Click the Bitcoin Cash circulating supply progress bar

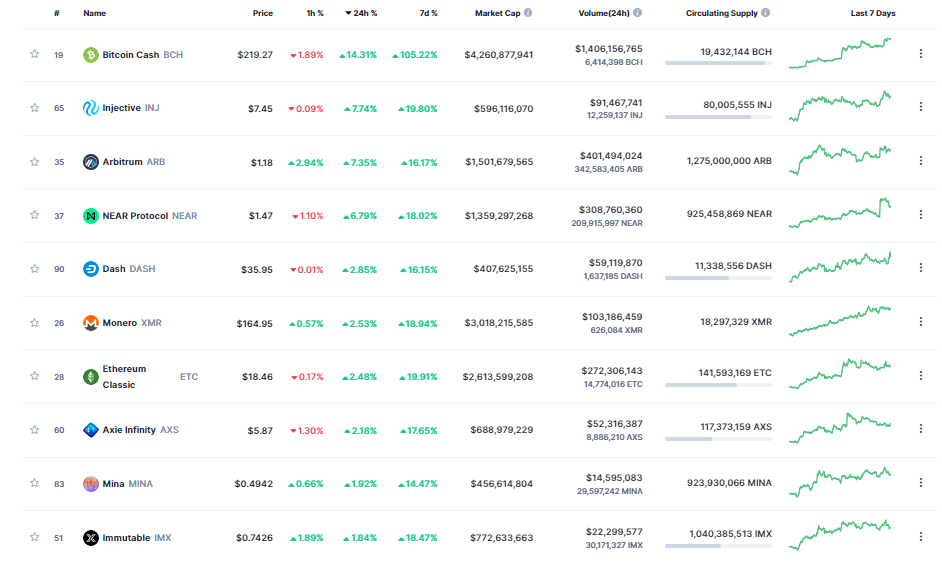[718, 63]
